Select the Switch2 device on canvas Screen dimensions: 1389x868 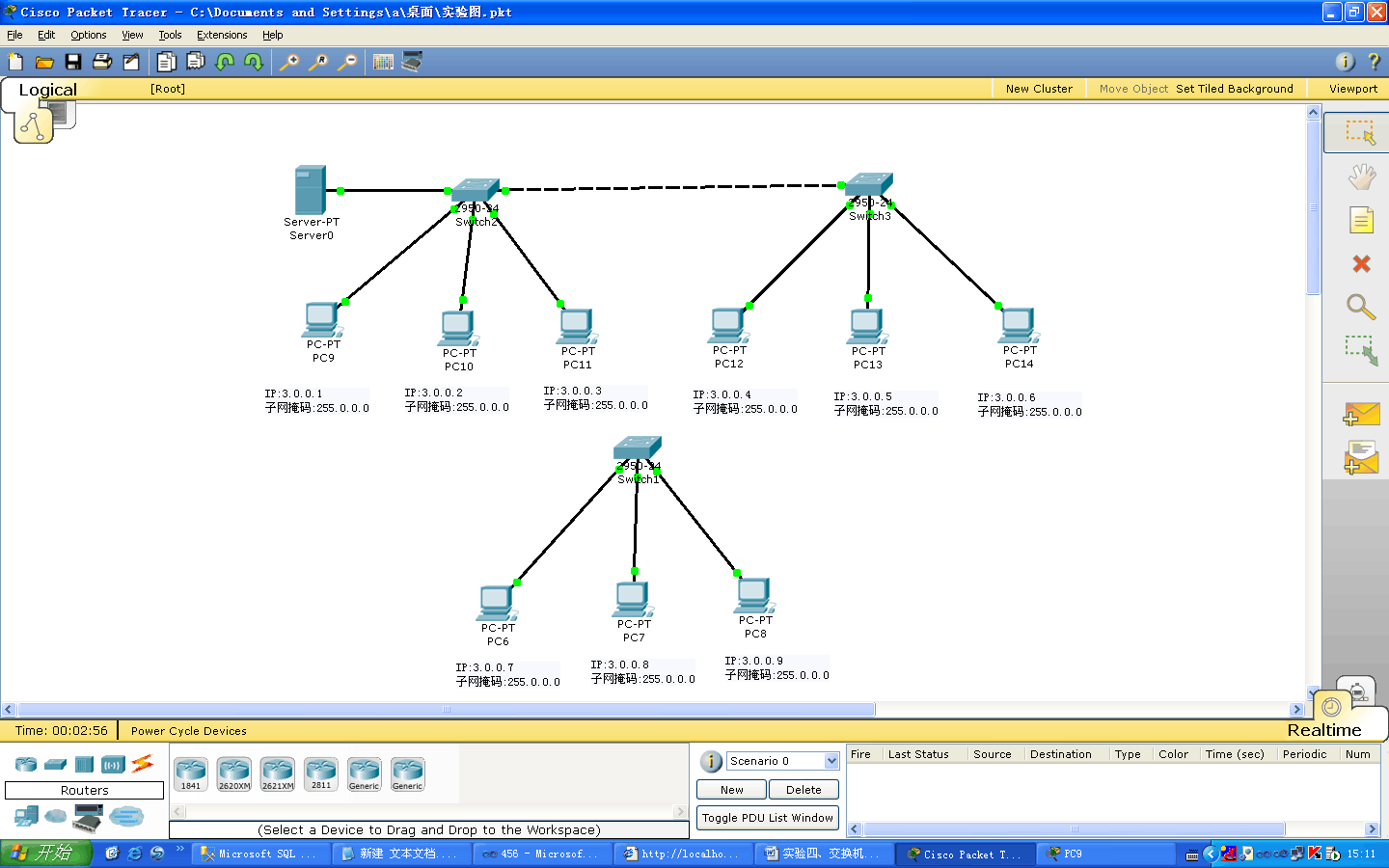click(476, 190)
